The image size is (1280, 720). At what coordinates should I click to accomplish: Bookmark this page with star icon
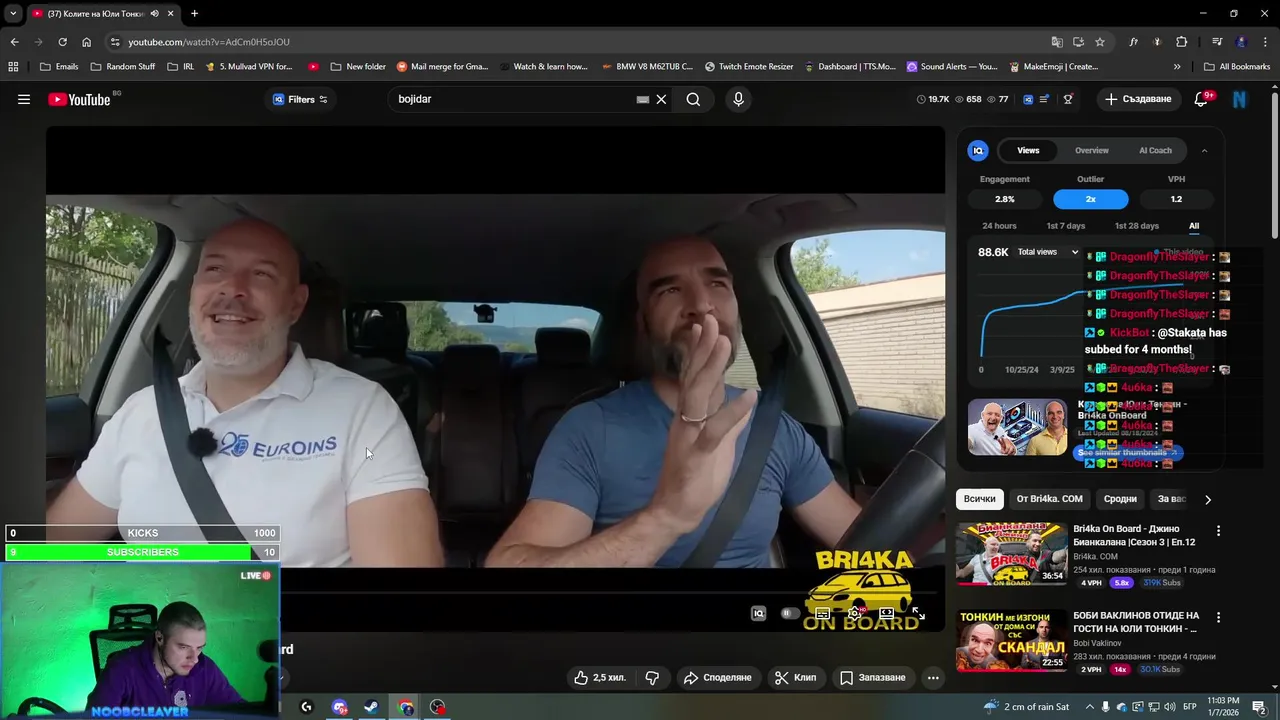click(1100, 42)
